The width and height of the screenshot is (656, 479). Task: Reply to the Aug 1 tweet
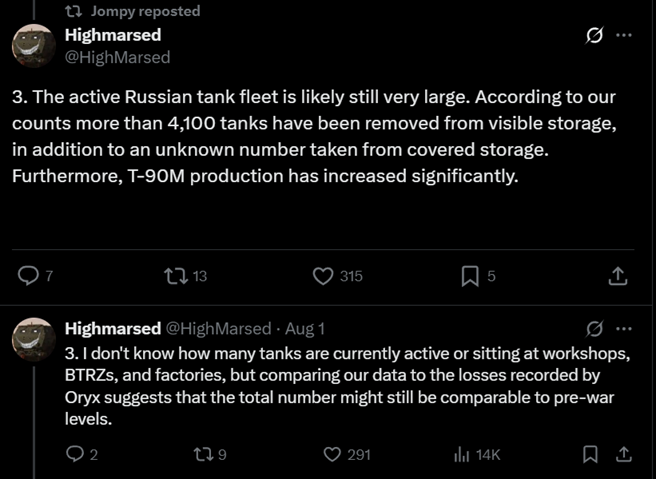pyautogui.click(x=74, y=455)
